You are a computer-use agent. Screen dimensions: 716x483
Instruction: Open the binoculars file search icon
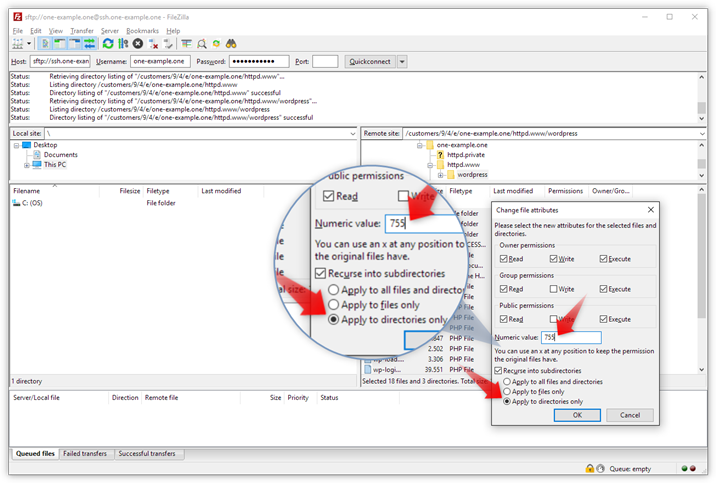[x=231, y=44]
